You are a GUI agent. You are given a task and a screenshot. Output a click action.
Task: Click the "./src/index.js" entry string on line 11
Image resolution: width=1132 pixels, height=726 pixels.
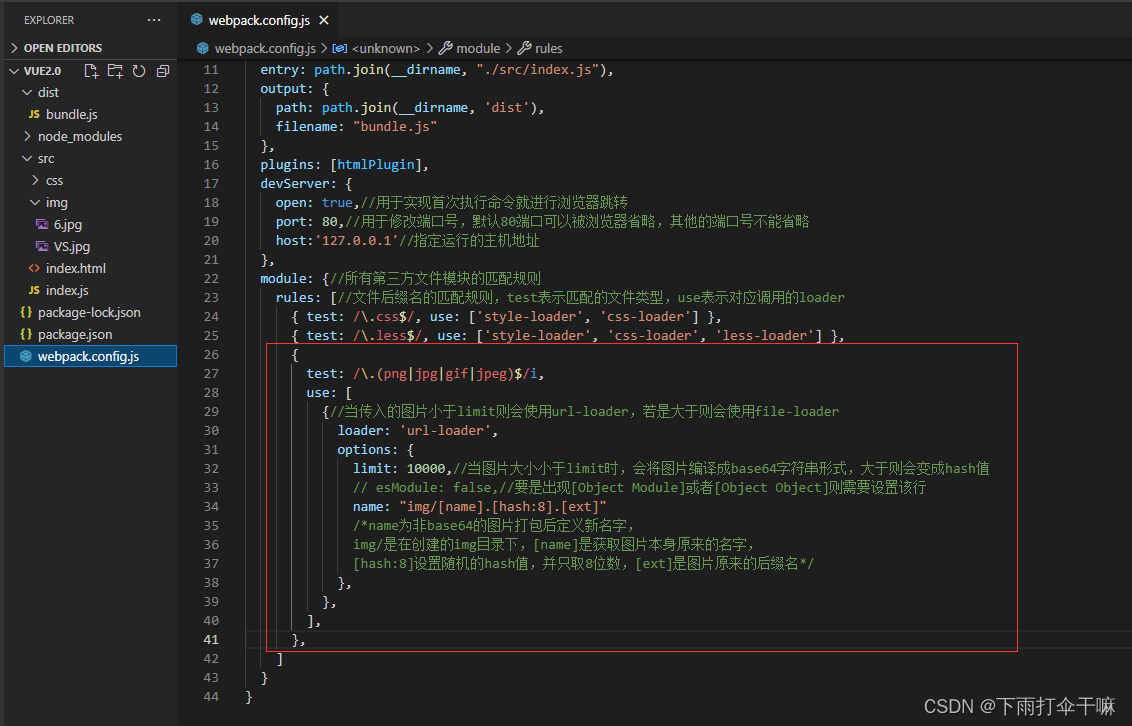[537, 69]
